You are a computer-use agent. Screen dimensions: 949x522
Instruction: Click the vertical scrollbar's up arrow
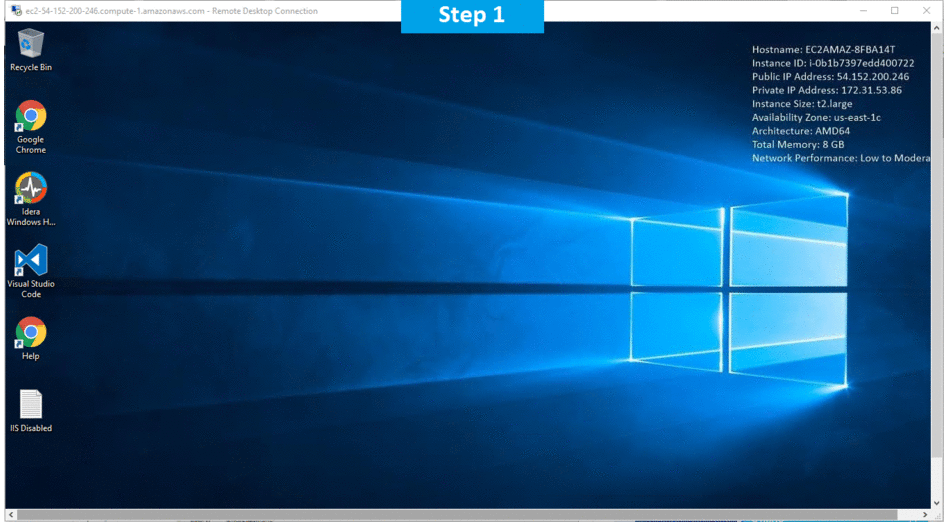click(942, 28)
